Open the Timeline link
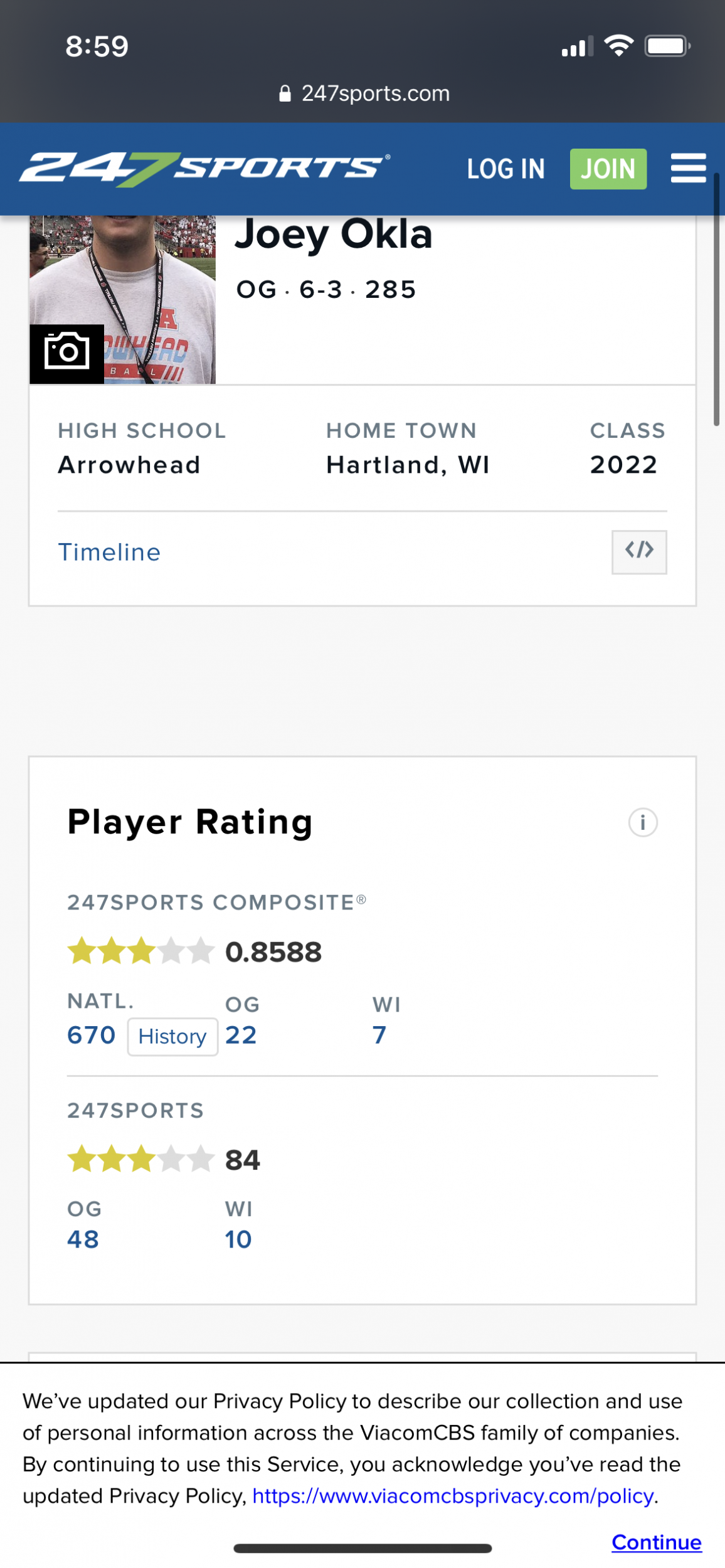 [109, 552]
